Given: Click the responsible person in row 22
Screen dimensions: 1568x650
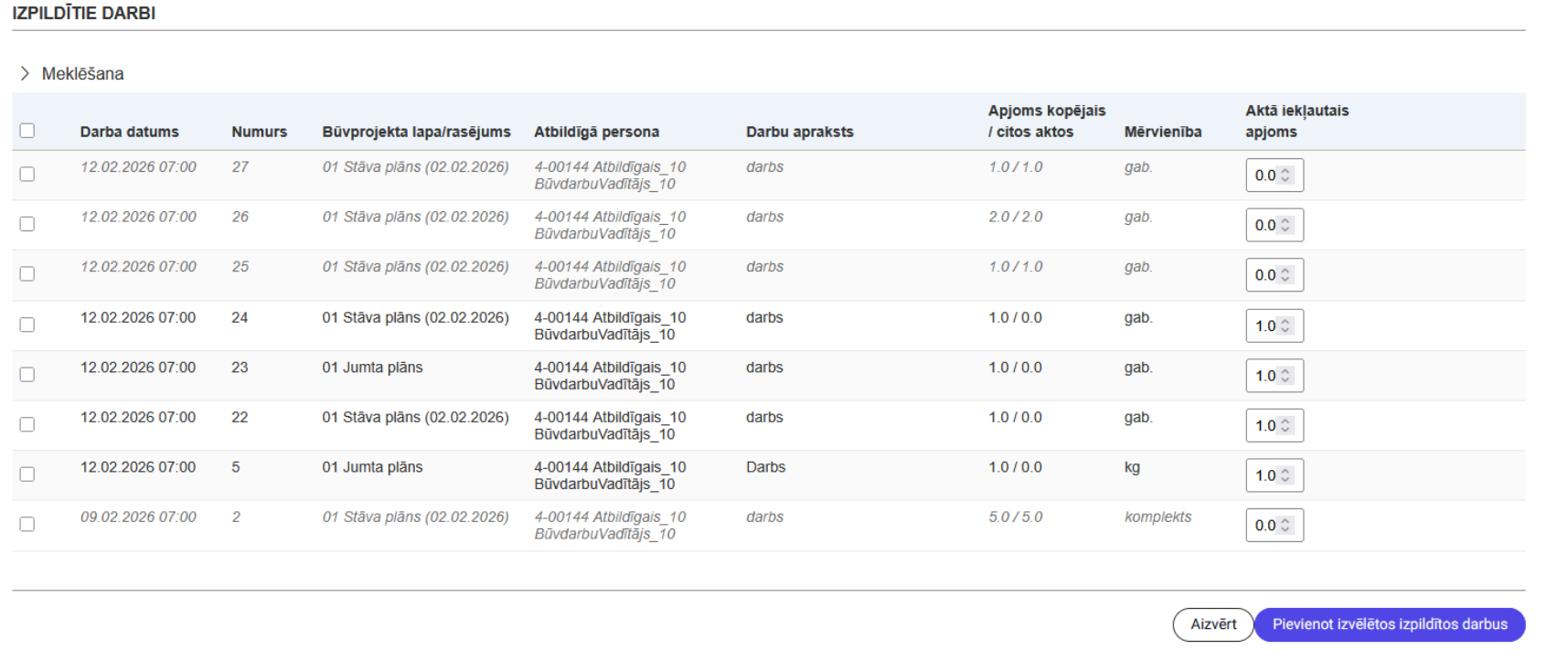Looking at the screenshot, I should point(610,426).
